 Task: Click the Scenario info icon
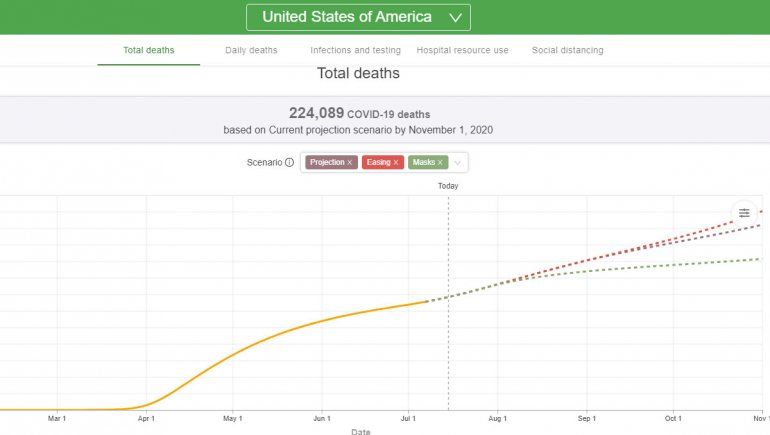pos(289,162)
